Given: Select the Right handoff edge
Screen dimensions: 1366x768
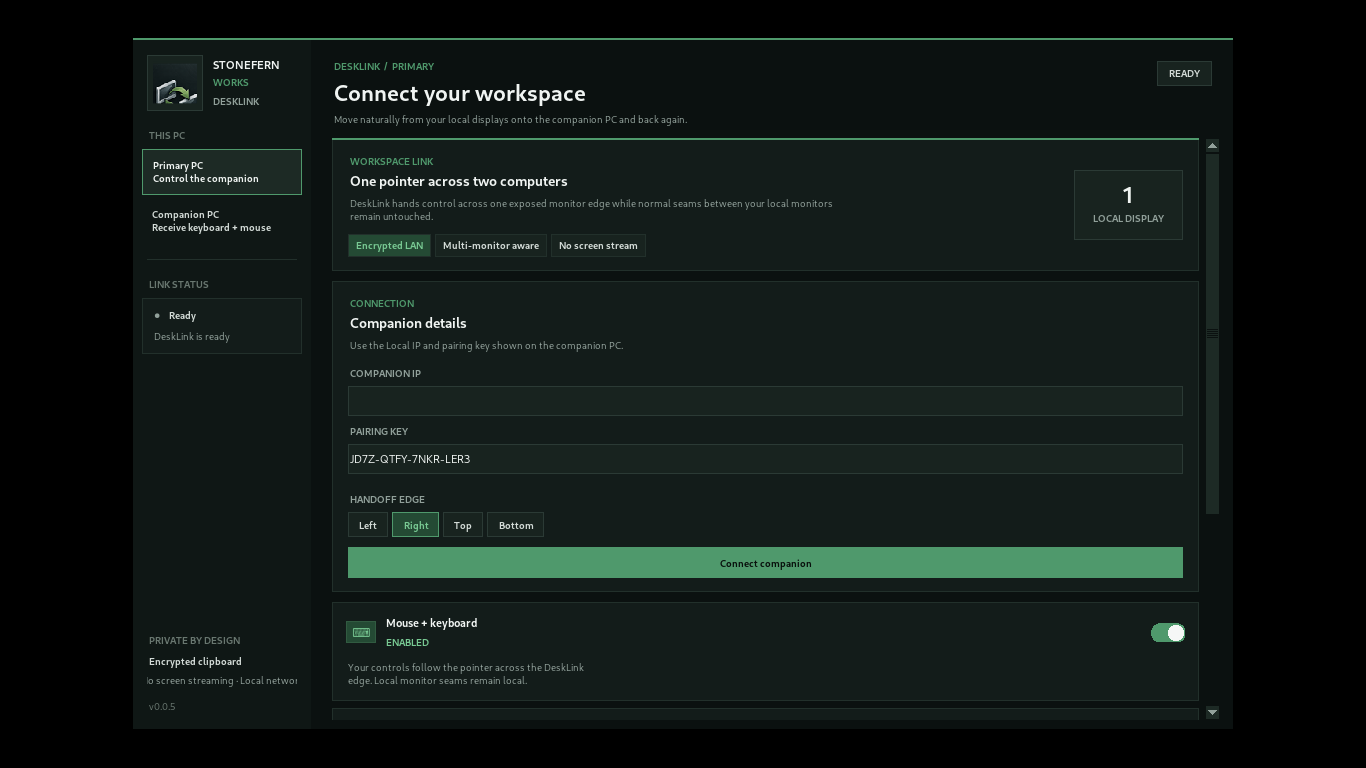Looking at the screenshot, I should 416,525.
